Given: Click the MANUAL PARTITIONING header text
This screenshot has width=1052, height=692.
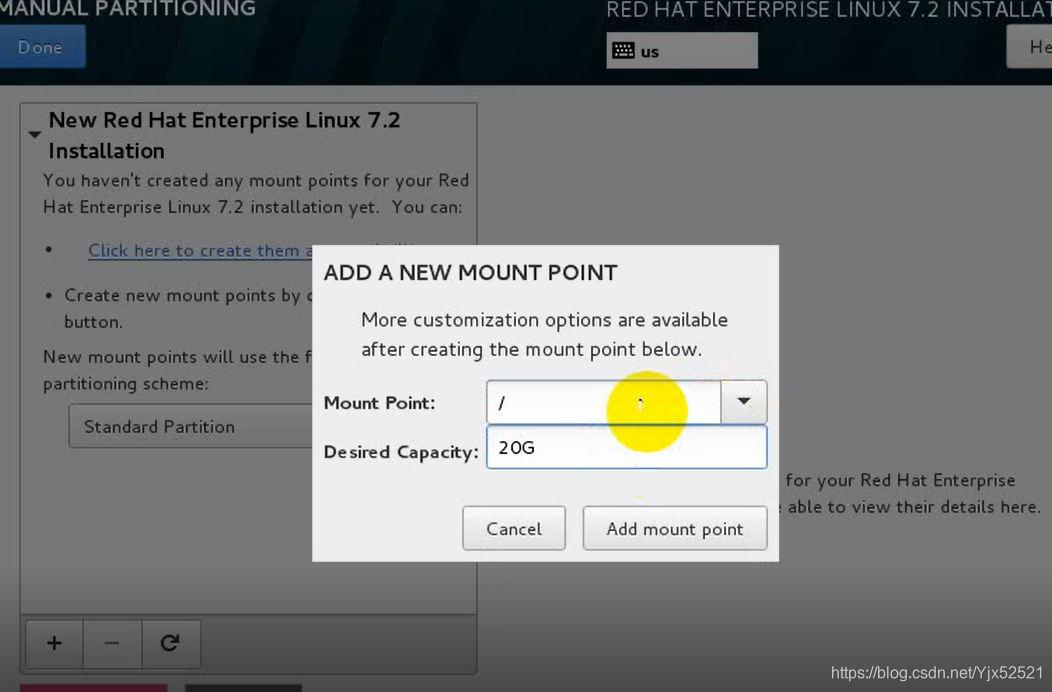Looking at the screenshot, I should click(127, 9).
